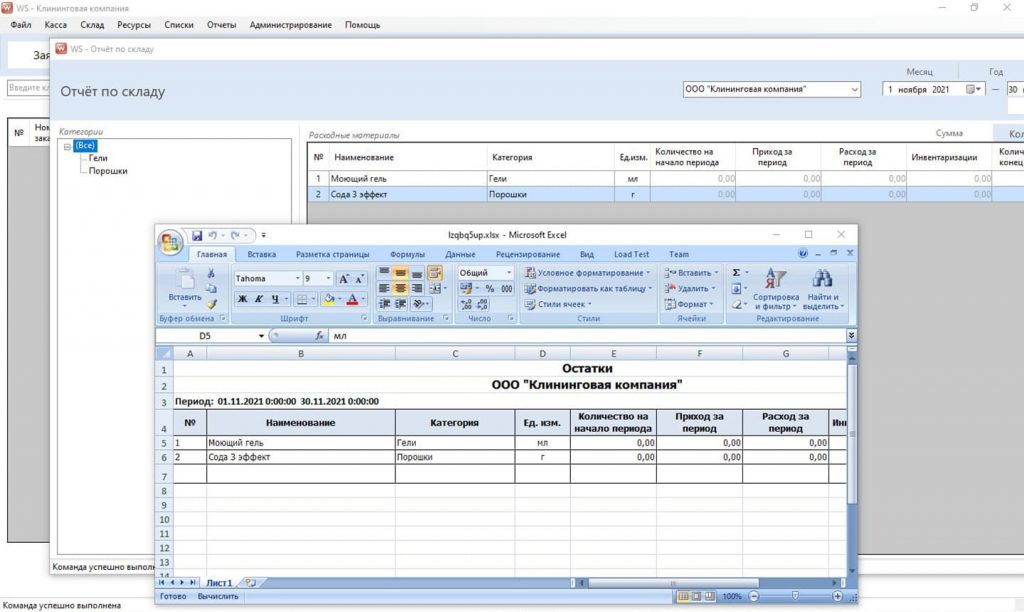Image resolution: width=1024 pixels, height=612 pixels.
Task: Open the ООО "Клининговая компания" combo box
Action: point(771,89)
